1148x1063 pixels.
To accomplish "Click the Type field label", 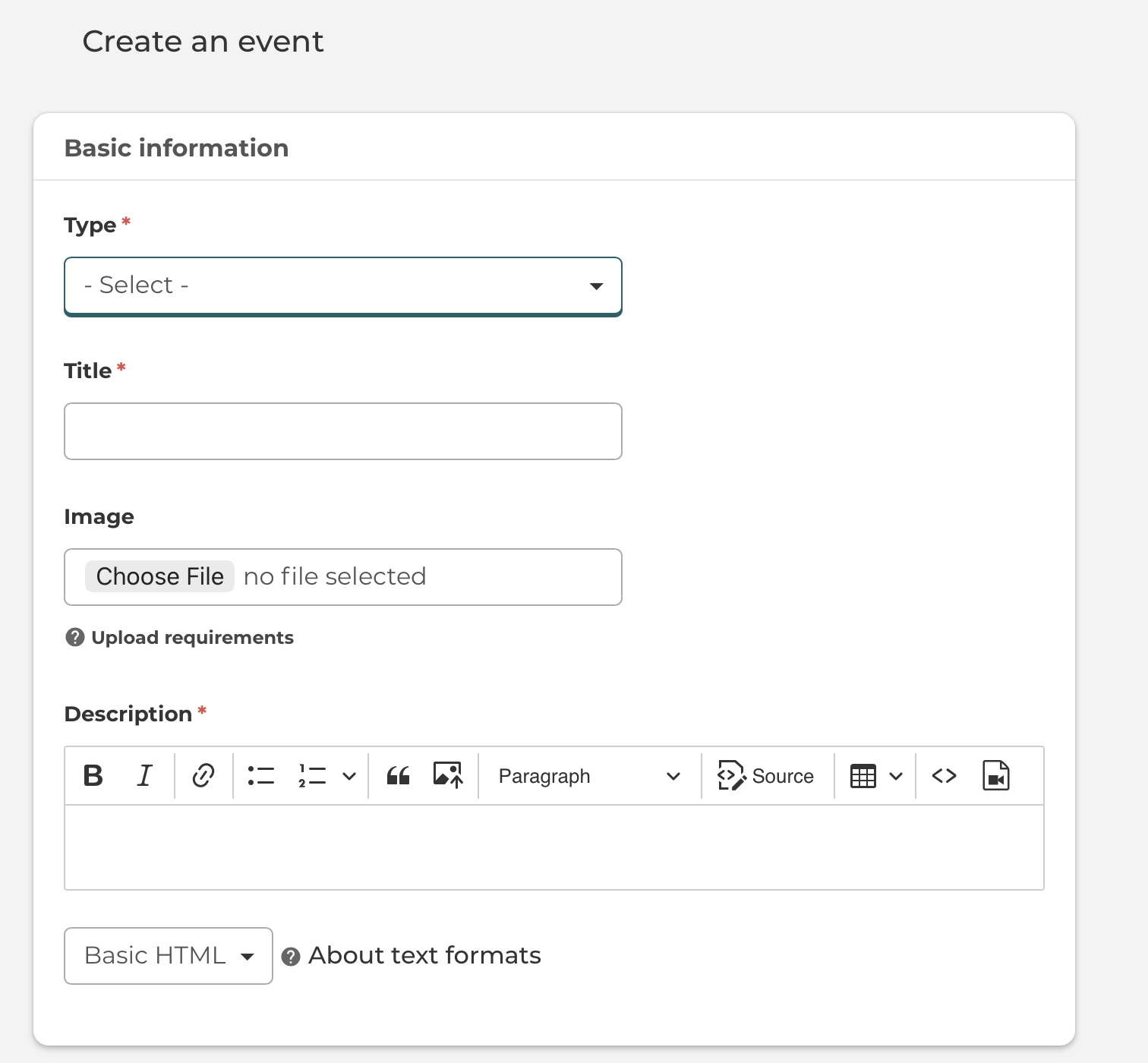I will (x=90, y=226).
